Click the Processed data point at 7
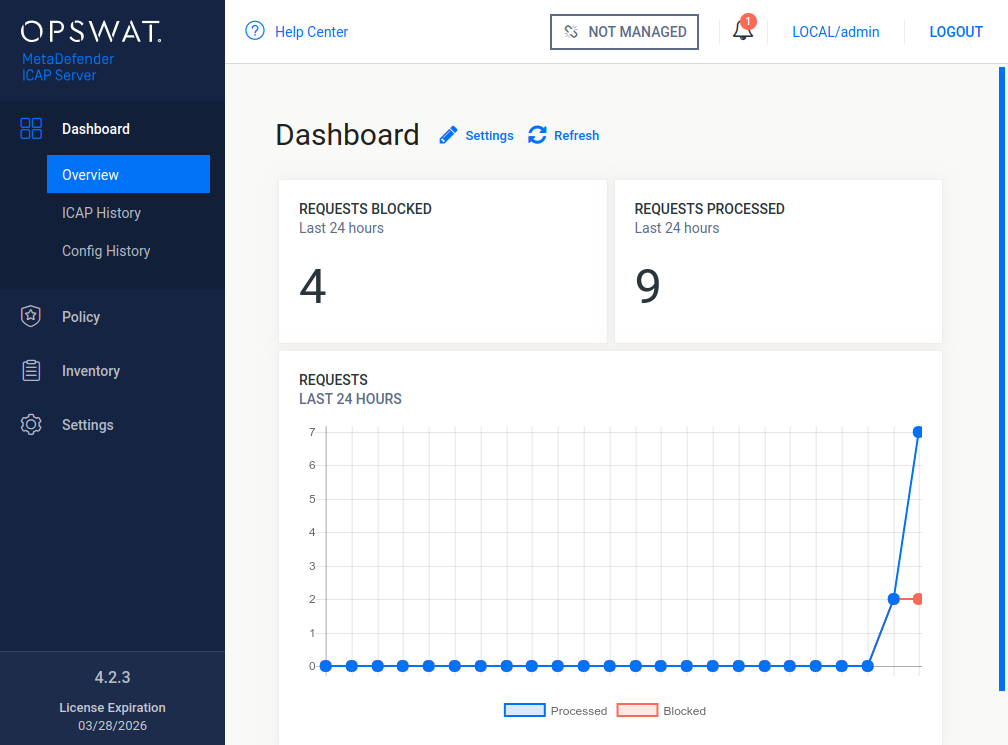 [918, 432]
